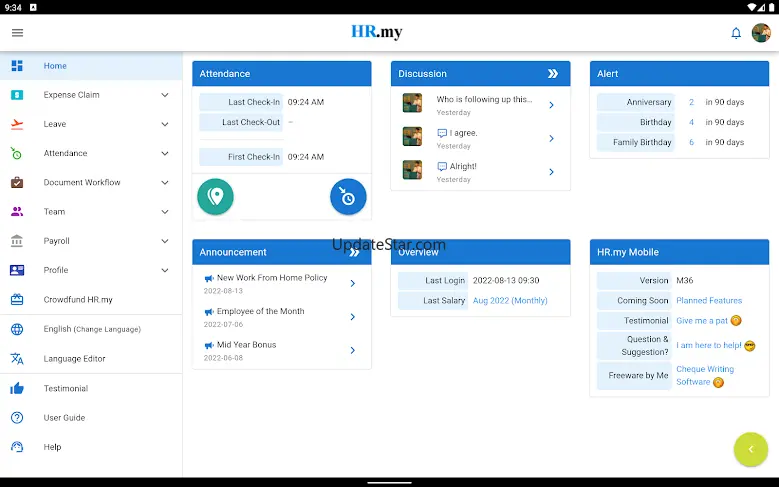Click the M36 version value

tap(685, 280)
